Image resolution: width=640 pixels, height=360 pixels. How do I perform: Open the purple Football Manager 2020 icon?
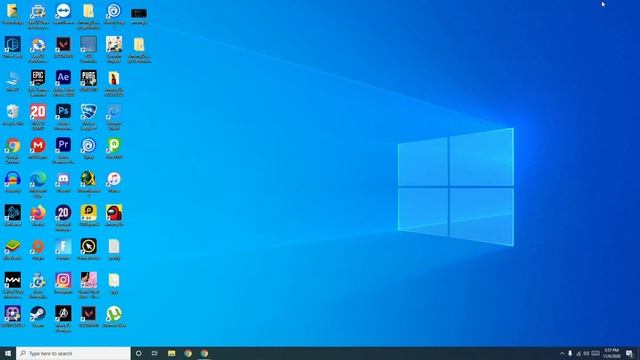click(x=63, y=213)
